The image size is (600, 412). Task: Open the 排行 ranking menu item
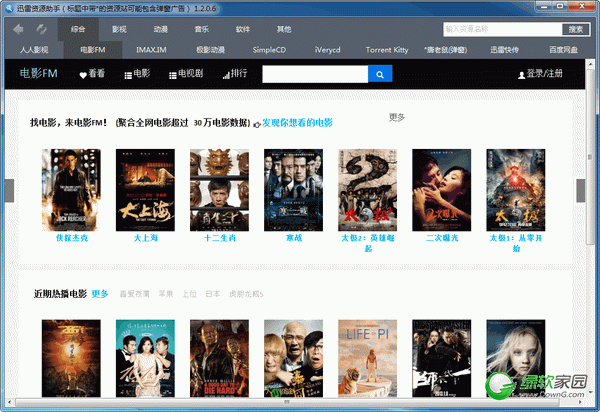pos(235,73)
